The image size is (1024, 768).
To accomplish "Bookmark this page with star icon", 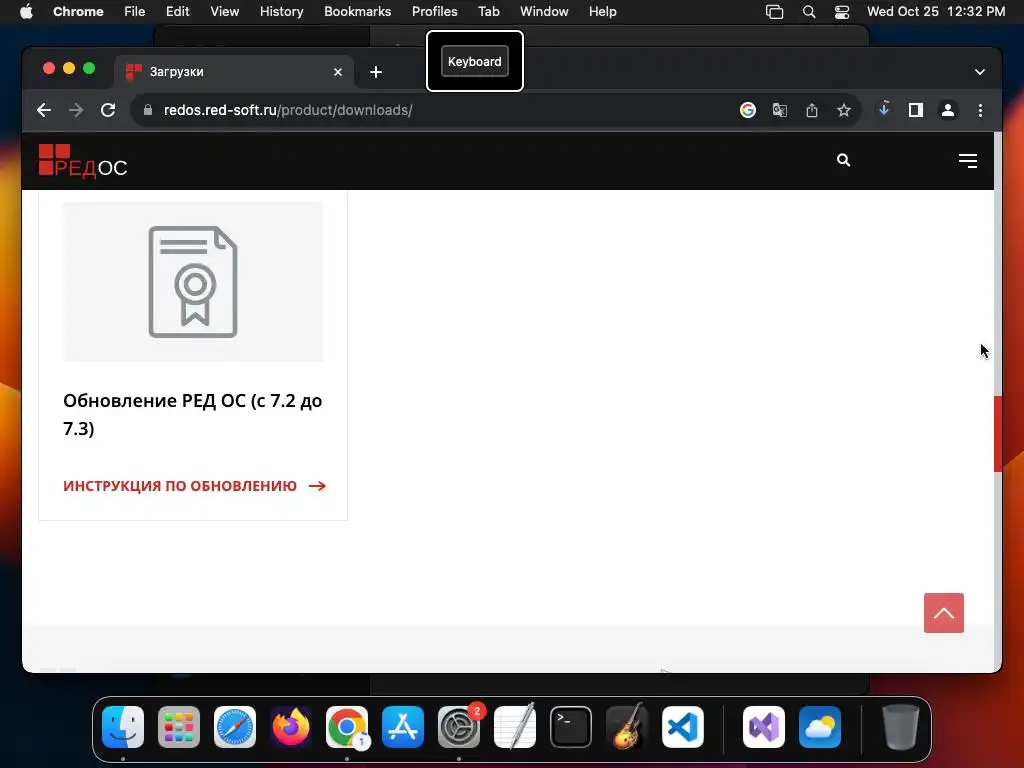I will pos(844,110).
